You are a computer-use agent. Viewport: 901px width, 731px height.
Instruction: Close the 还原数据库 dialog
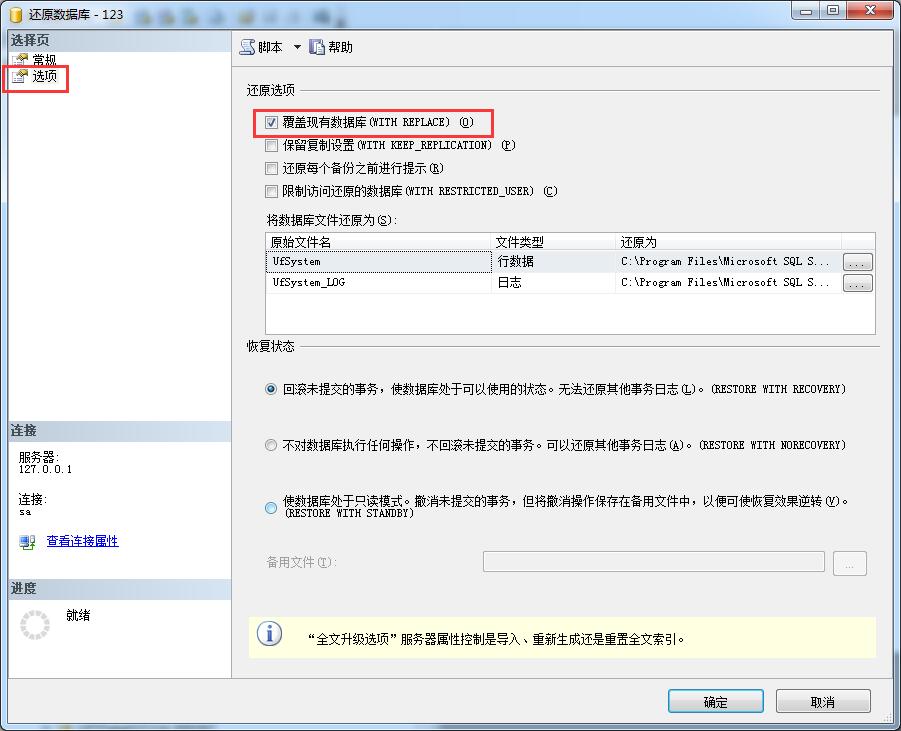pyautogui.click(x=871, y=10)
